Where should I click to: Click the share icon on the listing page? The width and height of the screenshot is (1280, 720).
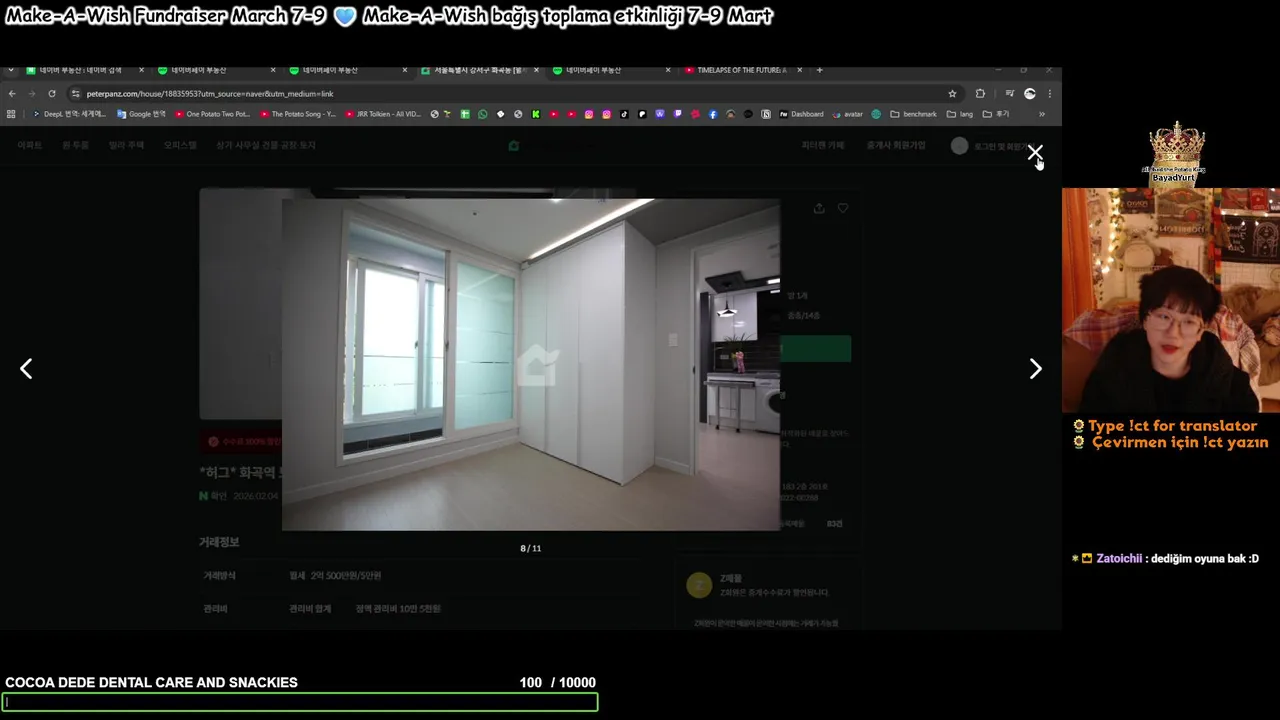point(819,208)
